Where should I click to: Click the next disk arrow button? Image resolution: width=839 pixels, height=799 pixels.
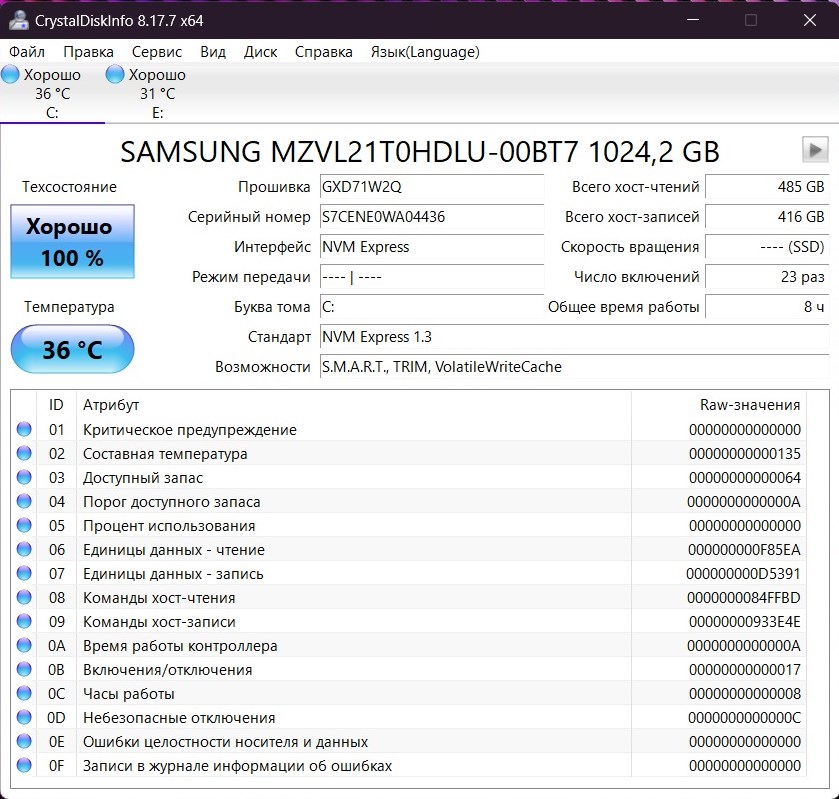point(815,150)
